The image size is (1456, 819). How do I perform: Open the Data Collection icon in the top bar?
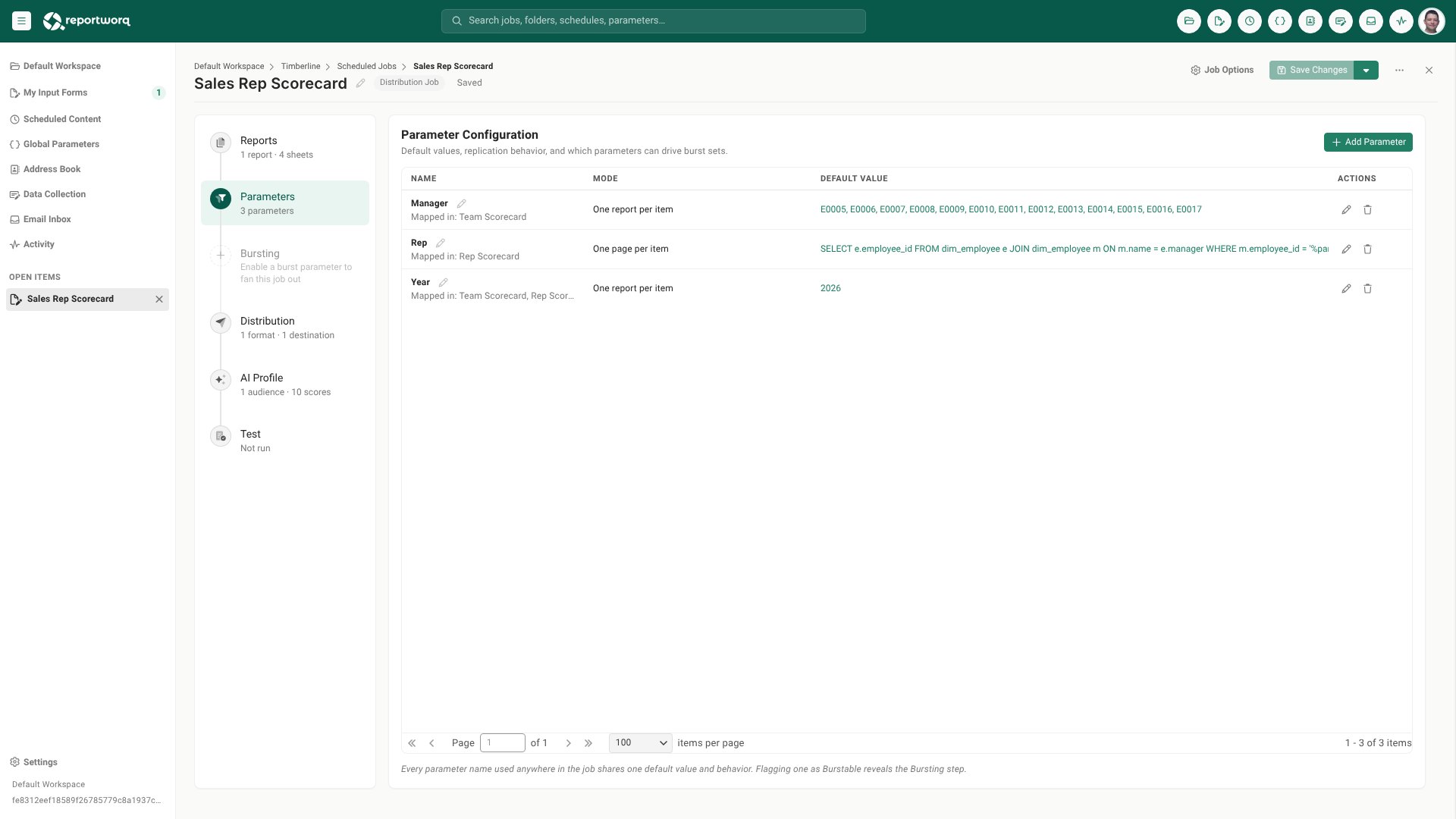[x=1341, y=21]
